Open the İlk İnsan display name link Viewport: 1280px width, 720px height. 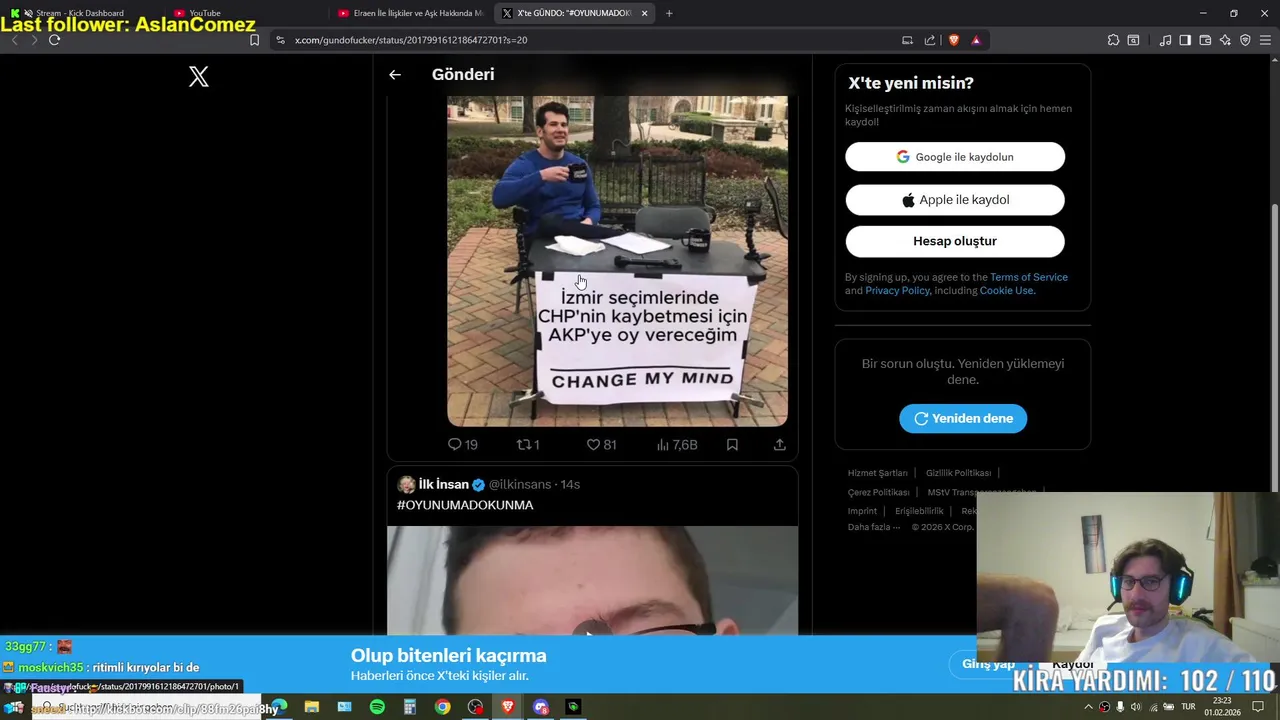[443, 484]
